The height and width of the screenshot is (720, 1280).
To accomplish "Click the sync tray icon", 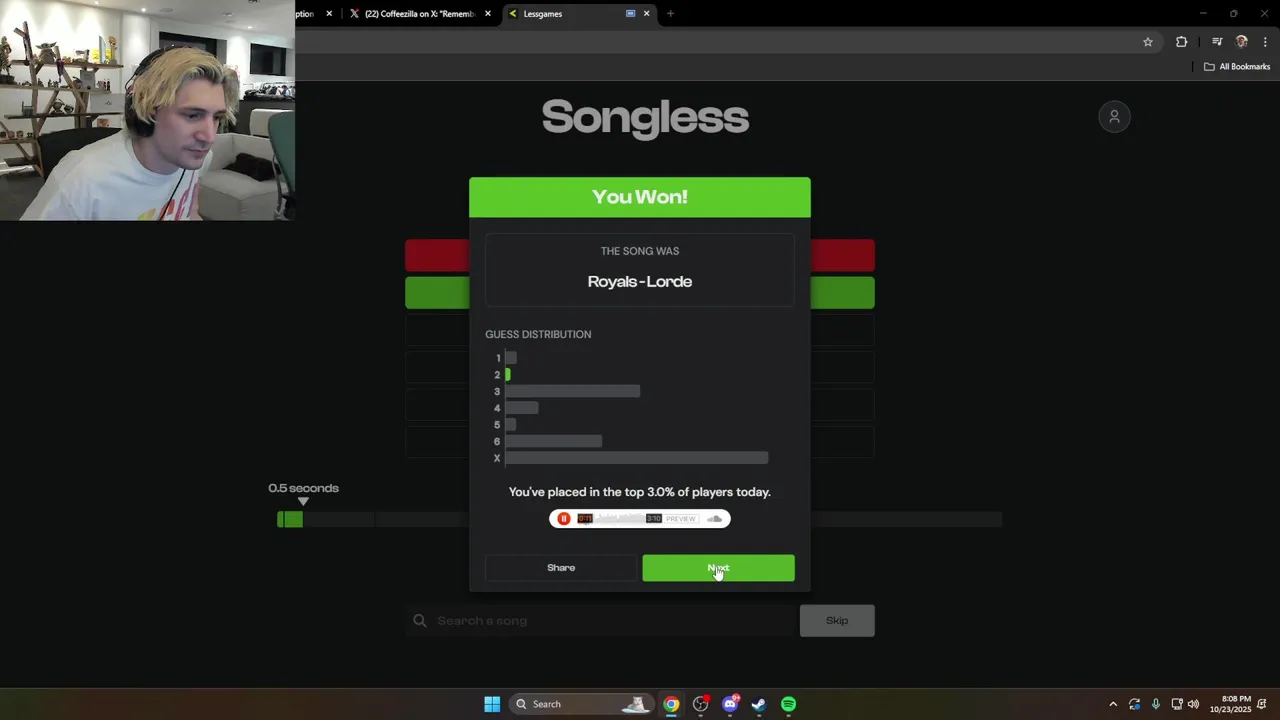I will click(1134, 704).
